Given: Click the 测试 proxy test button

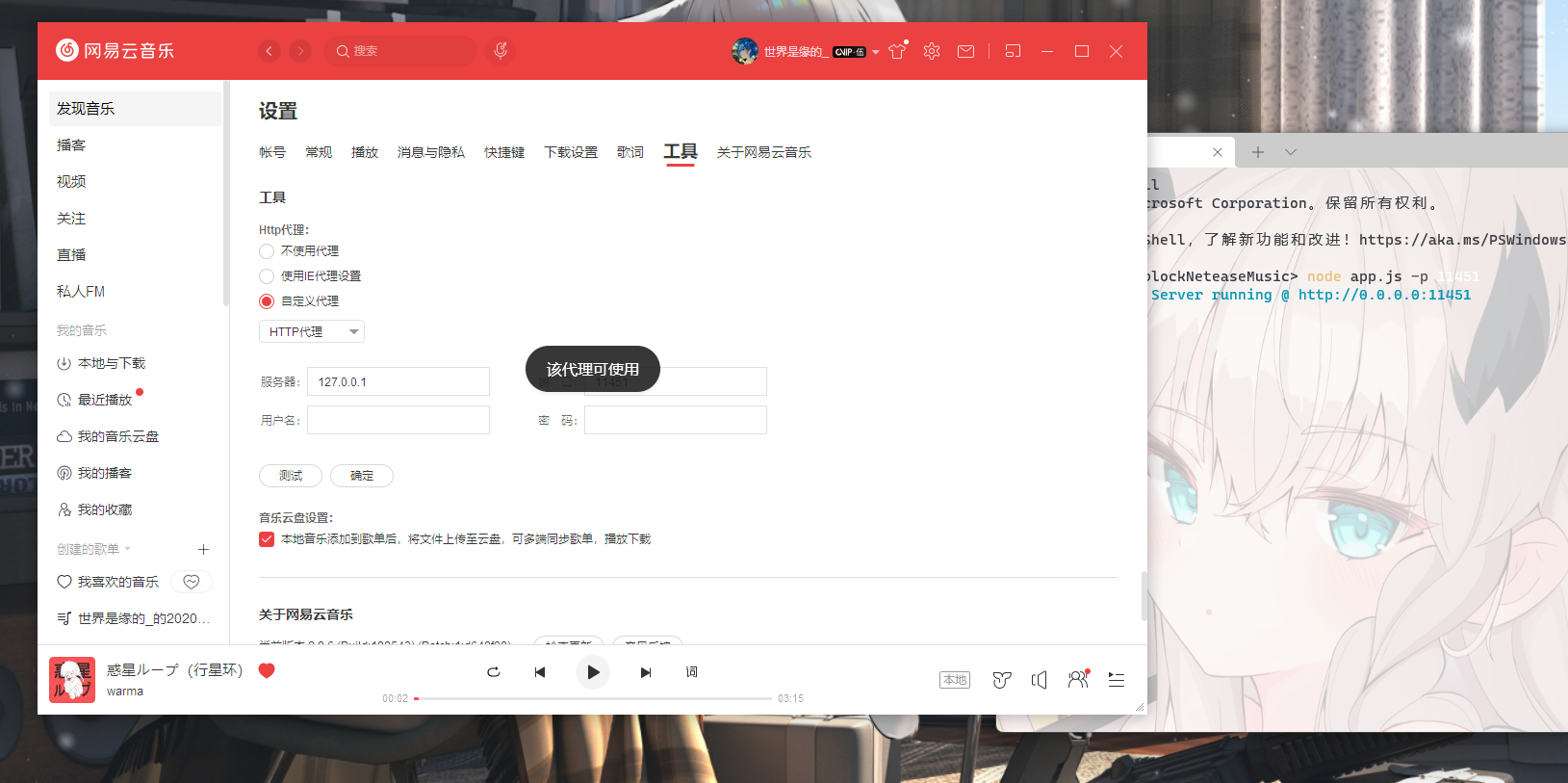Looking at the screenshot, I should [291, 476].
